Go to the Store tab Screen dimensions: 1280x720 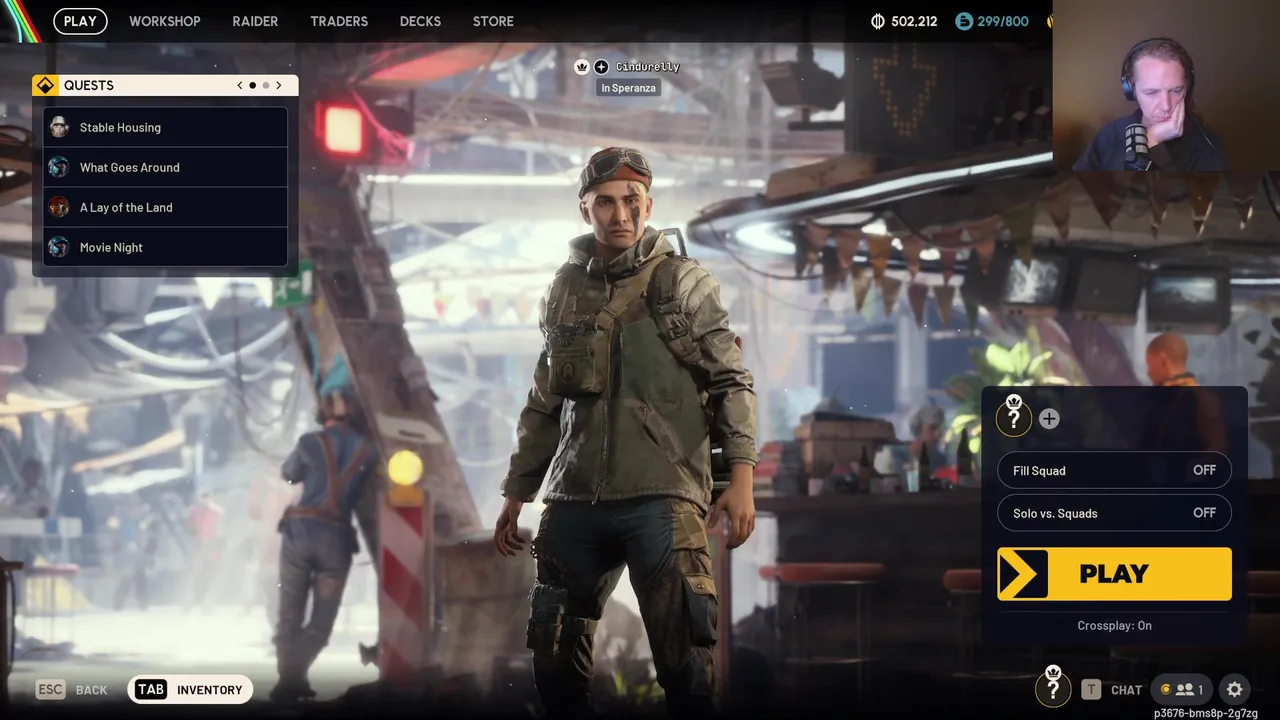[x=493, y=21]
